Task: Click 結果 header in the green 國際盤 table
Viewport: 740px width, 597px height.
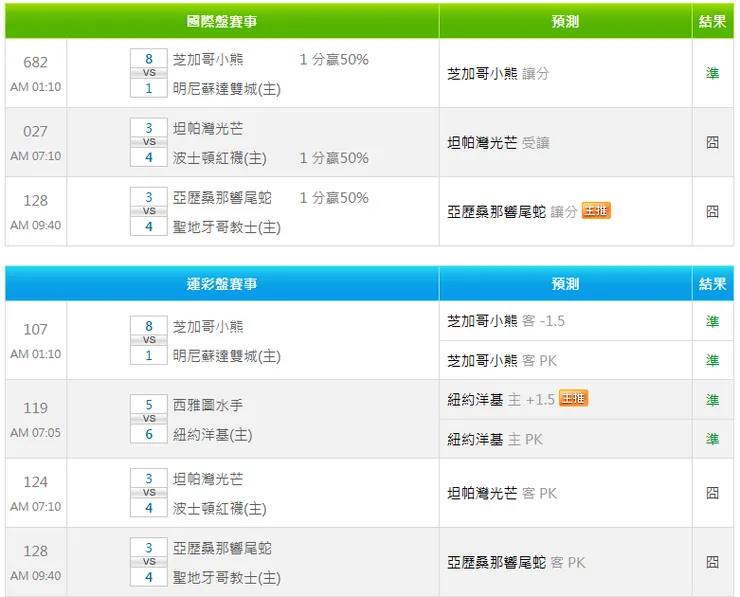Action: (x=713, y=21)
